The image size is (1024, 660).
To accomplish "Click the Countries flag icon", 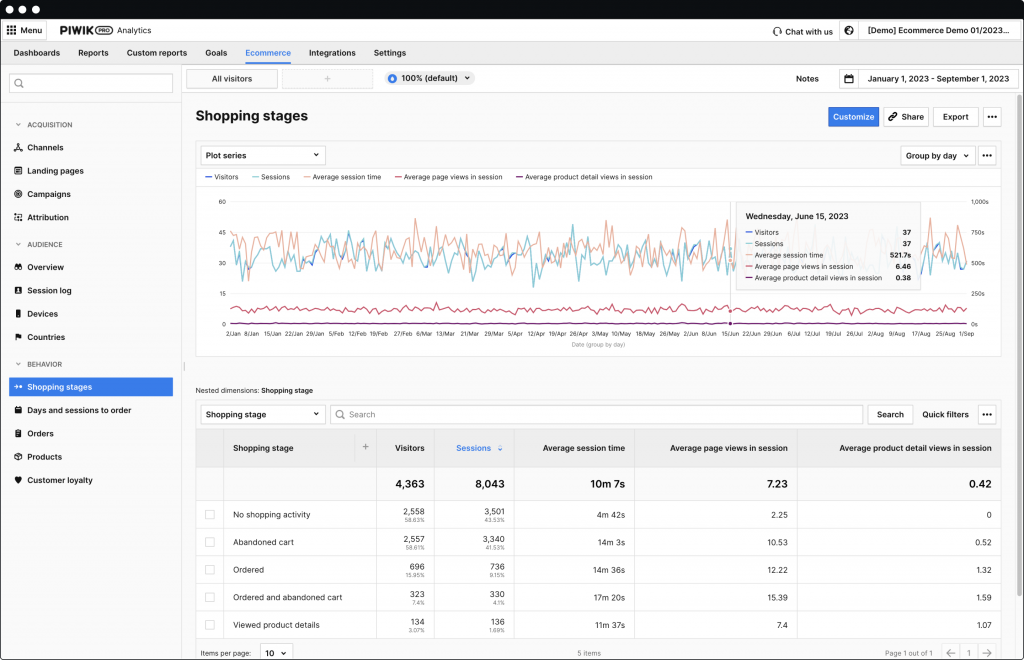I will point(18,337).
